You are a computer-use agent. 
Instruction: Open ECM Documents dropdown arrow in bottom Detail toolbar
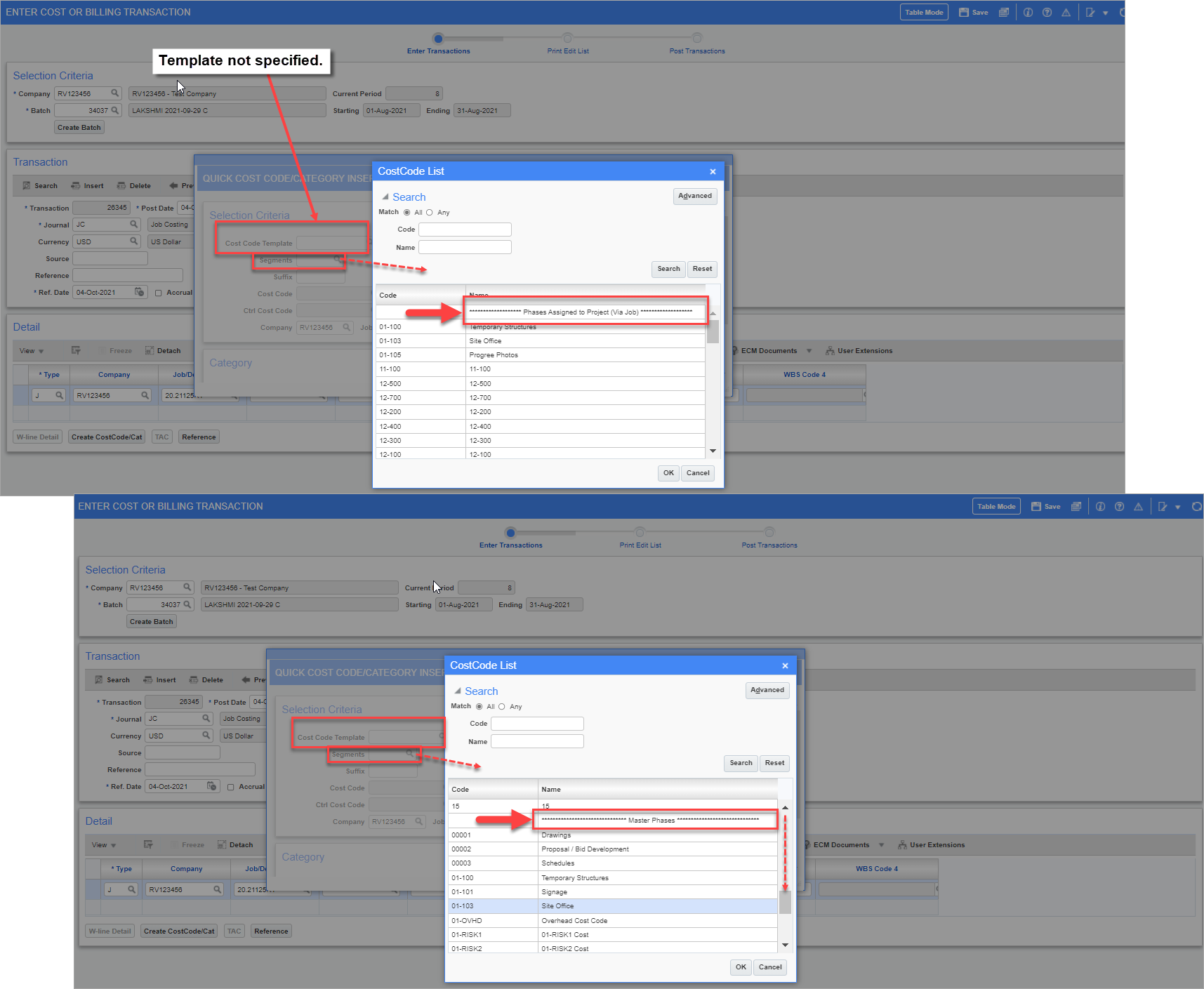[x=881, y=845]
